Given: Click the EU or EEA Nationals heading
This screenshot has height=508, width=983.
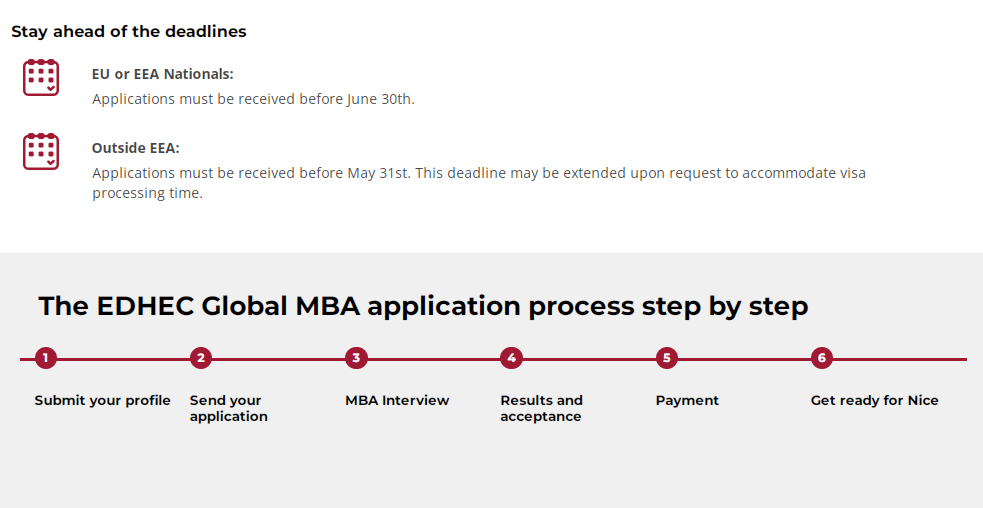Looking at the screenshot, I should [x=162, y=74].
